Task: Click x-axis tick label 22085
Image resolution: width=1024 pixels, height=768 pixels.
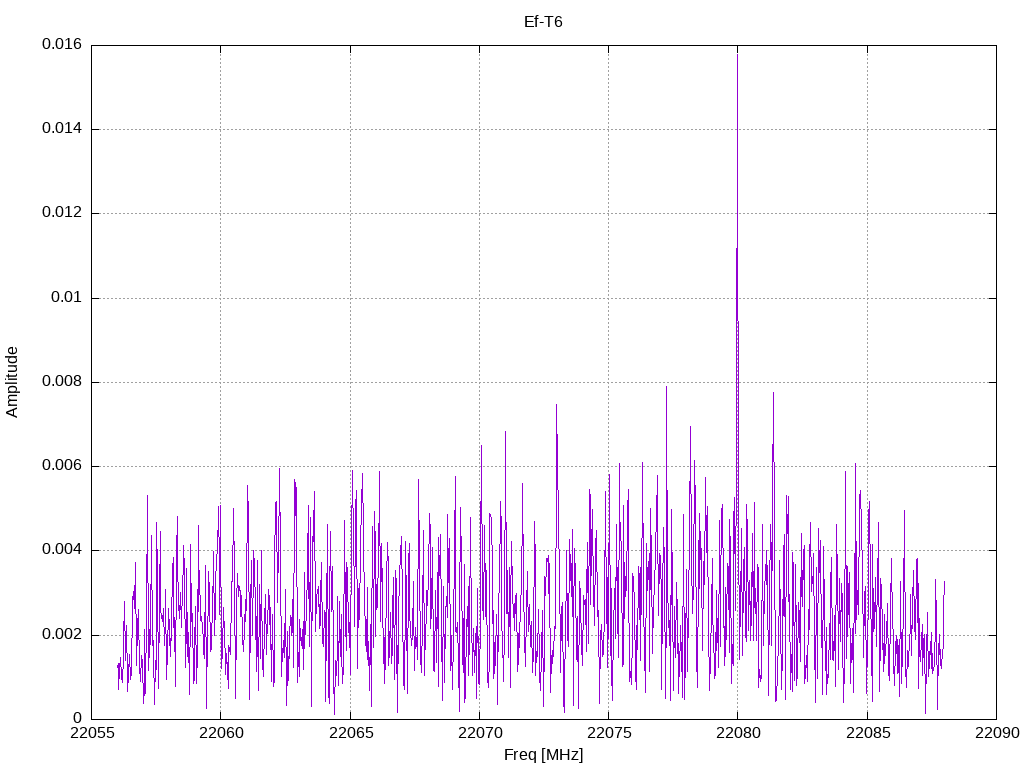Action: (x=867, y=733)
